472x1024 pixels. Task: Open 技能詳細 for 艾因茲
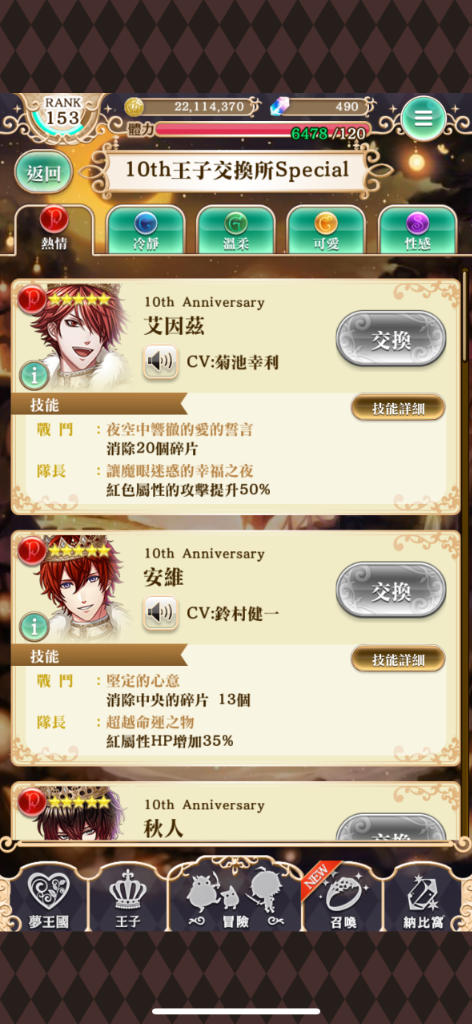click(398, 409)
